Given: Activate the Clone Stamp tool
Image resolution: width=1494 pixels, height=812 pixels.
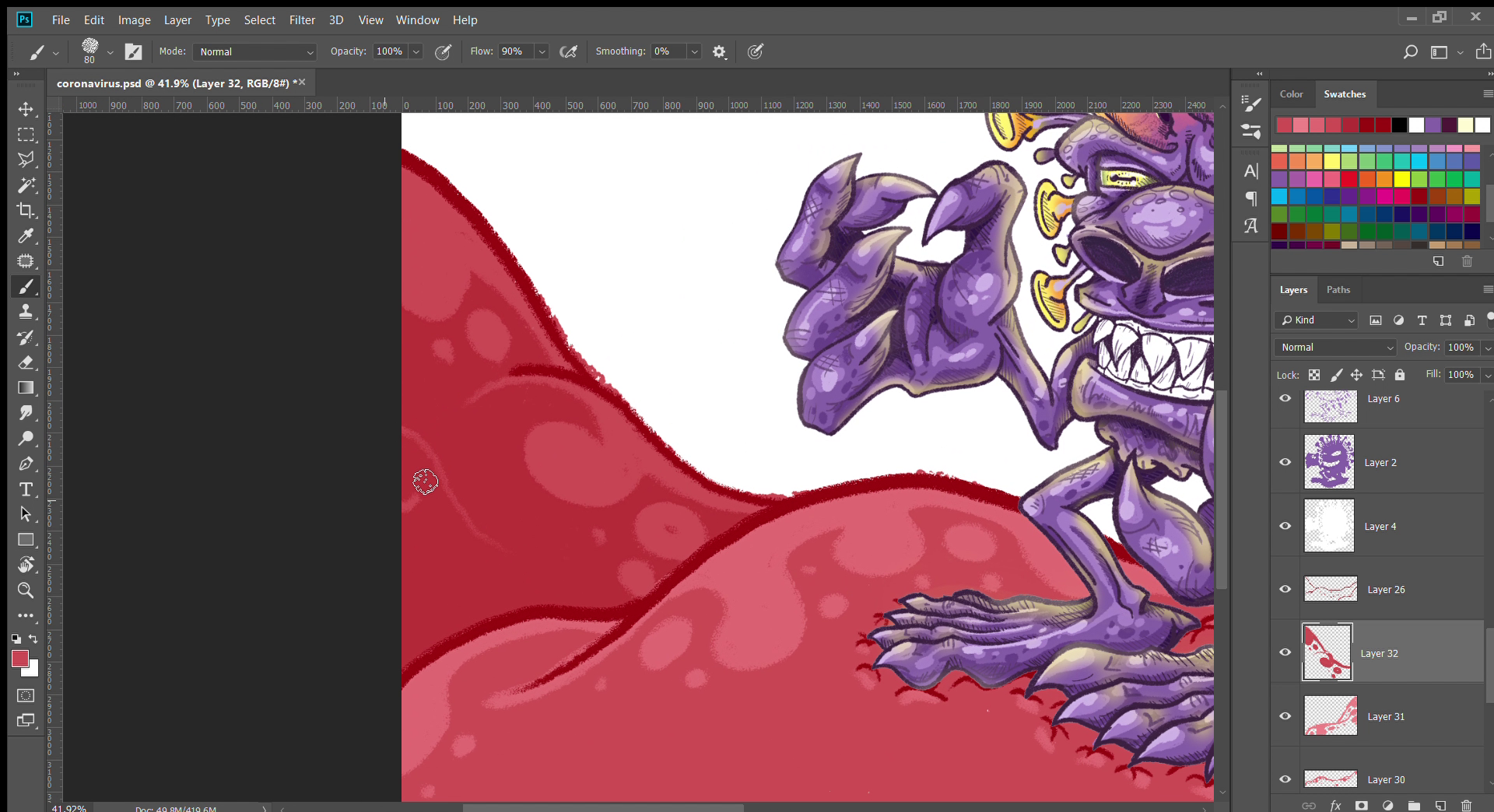Looking at the screenshot, I should [26, 312].
